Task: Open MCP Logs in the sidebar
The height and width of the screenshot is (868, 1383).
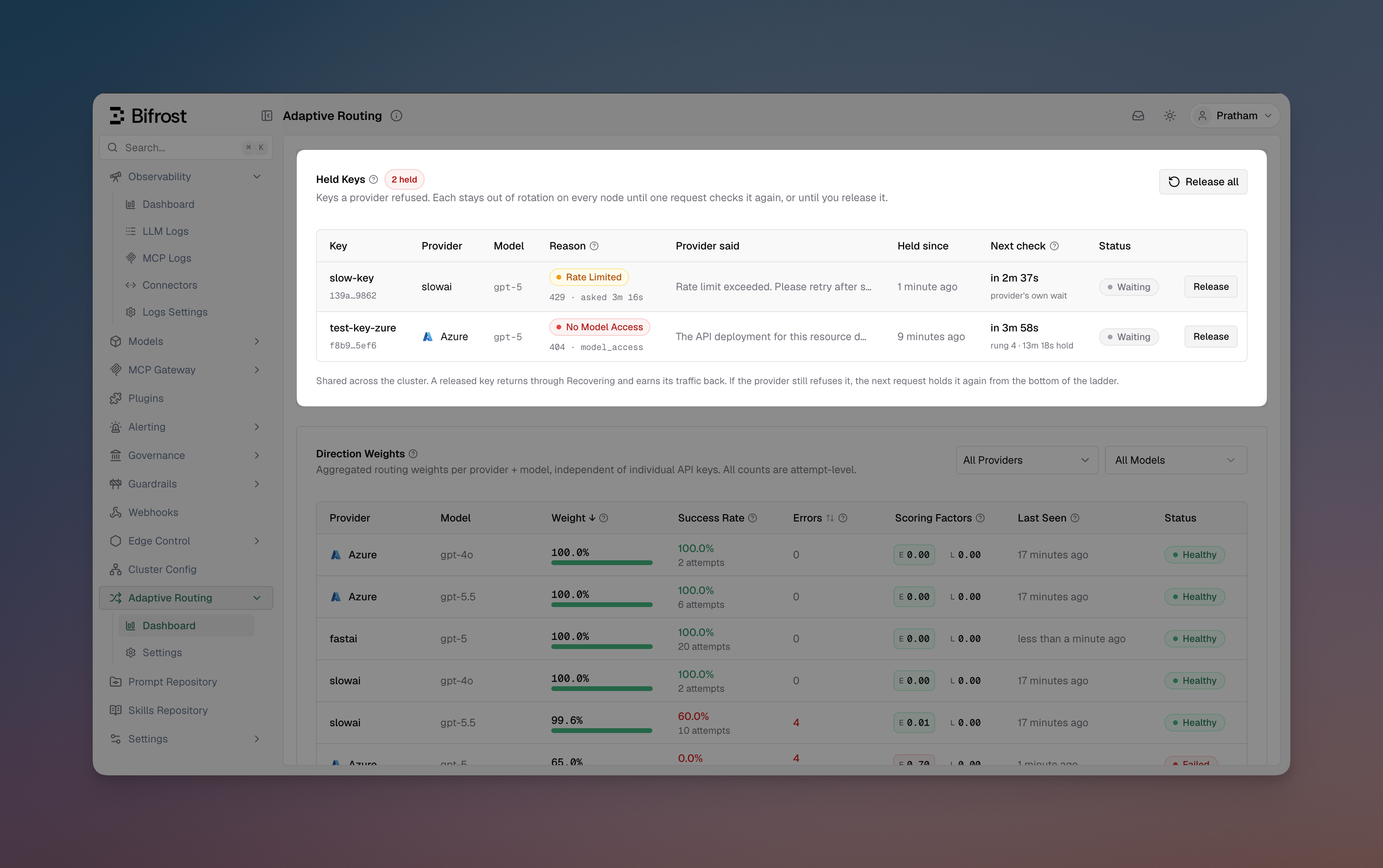Action: [166, 258]
